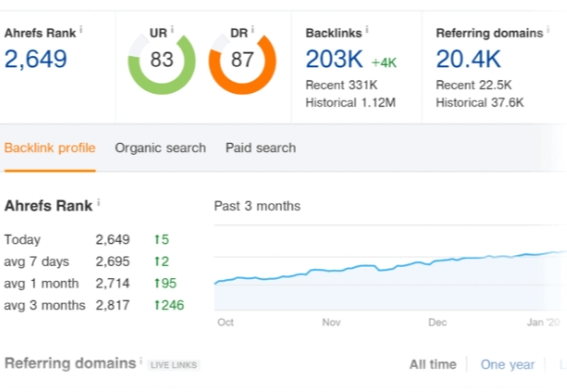Click the Recent 331K backlinks text
The height and width of the screenshot is (392, 567).
click(x=341, y=85)
